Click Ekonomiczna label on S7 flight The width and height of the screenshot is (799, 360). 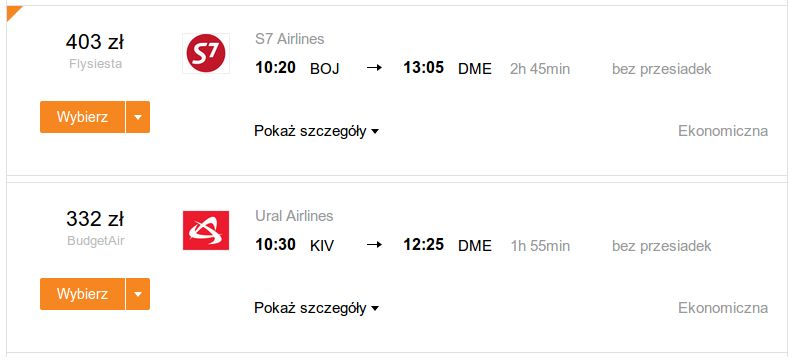click(x=723, y=131)
